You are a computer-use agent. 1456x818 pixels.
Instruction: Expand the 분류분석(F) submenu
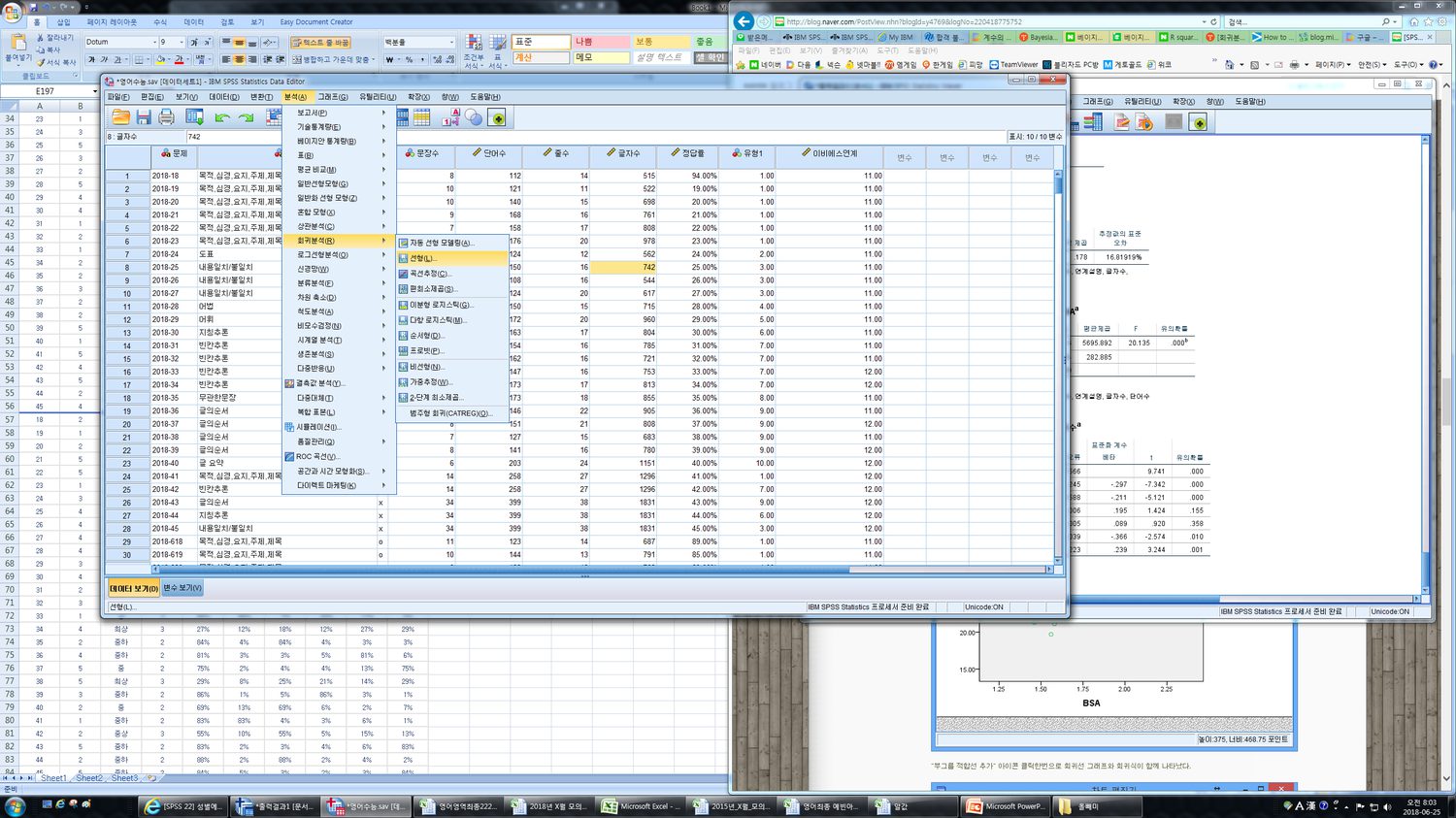coord(340,283)
